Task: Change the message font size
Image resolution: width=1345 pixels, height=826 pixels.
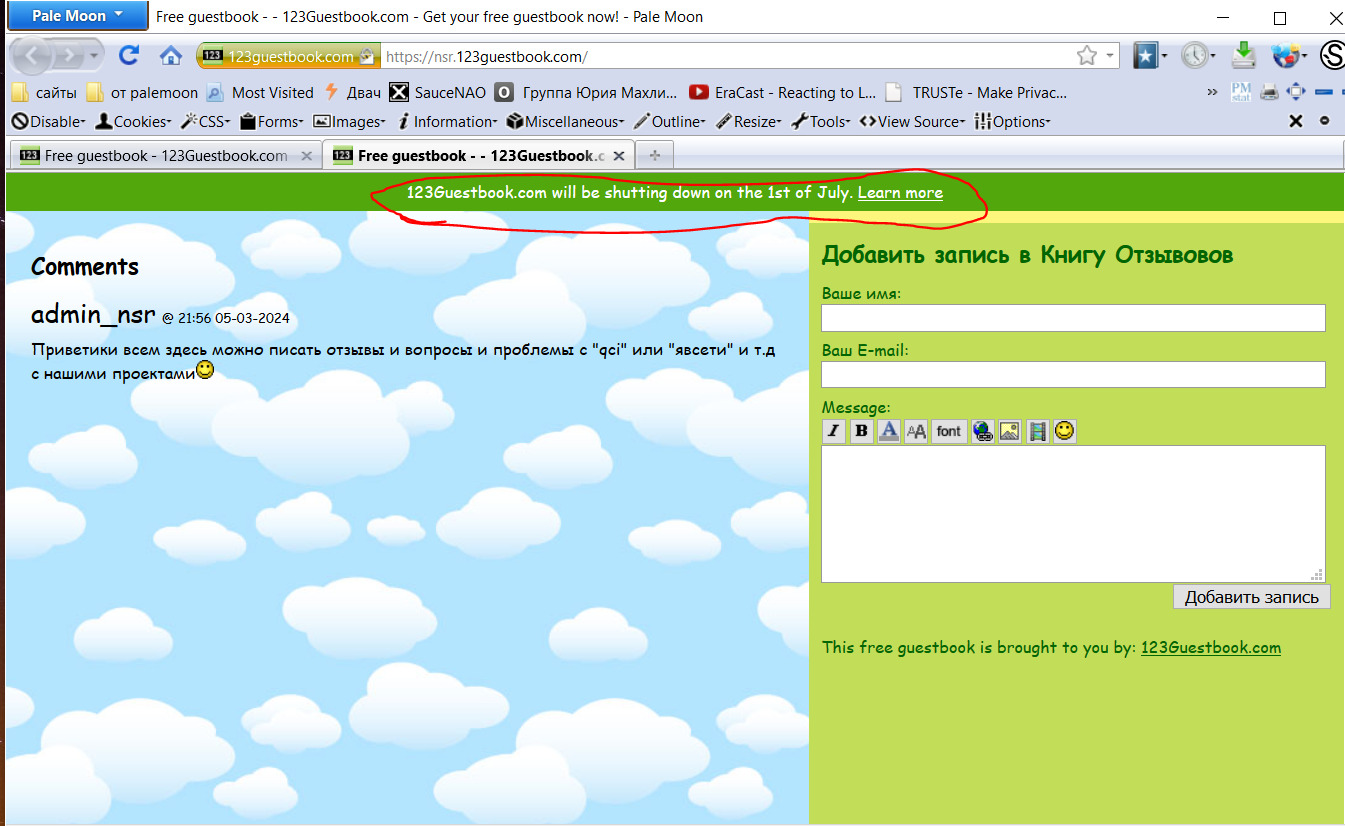Action: [x=916, y=431]
